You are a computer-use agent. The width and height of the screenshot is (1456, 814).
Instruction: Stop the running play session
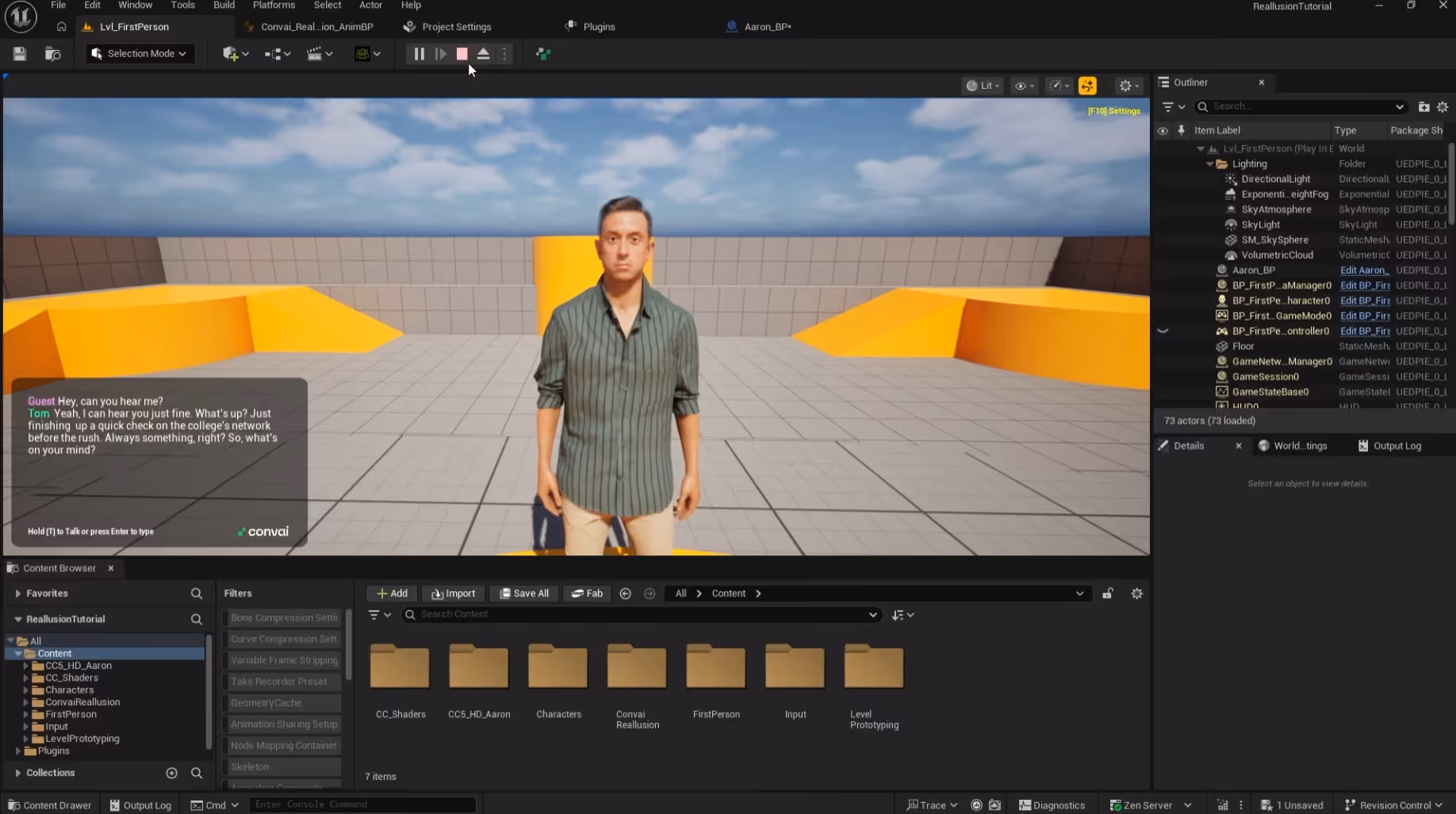coord(462,54)
